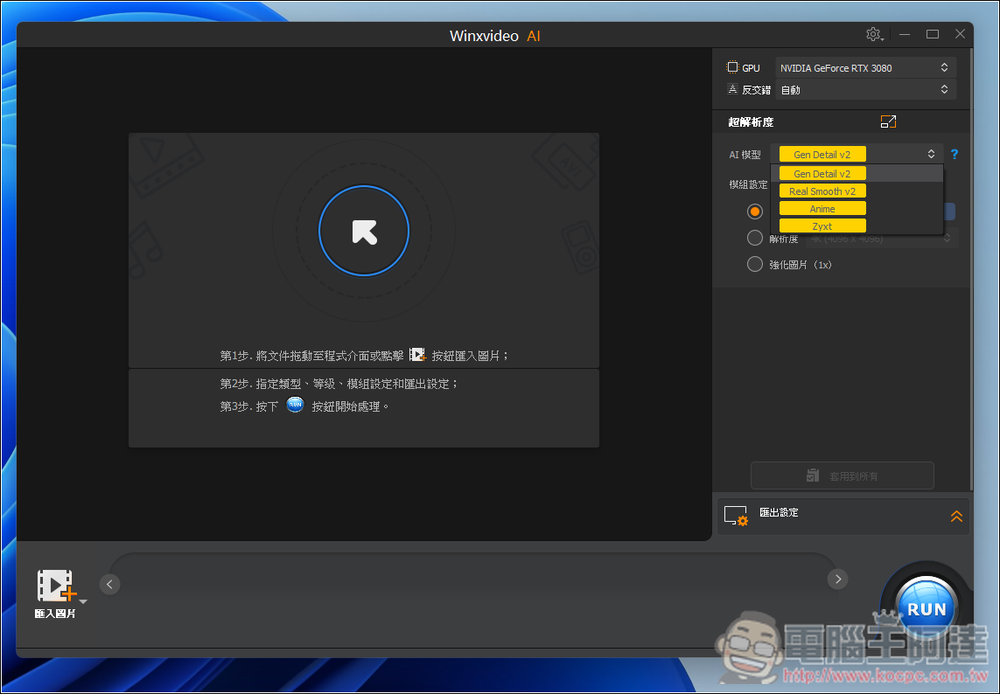The image size is (1000, 694).
Task: Collapse the AI model dropdown
Action: point(930,154)
